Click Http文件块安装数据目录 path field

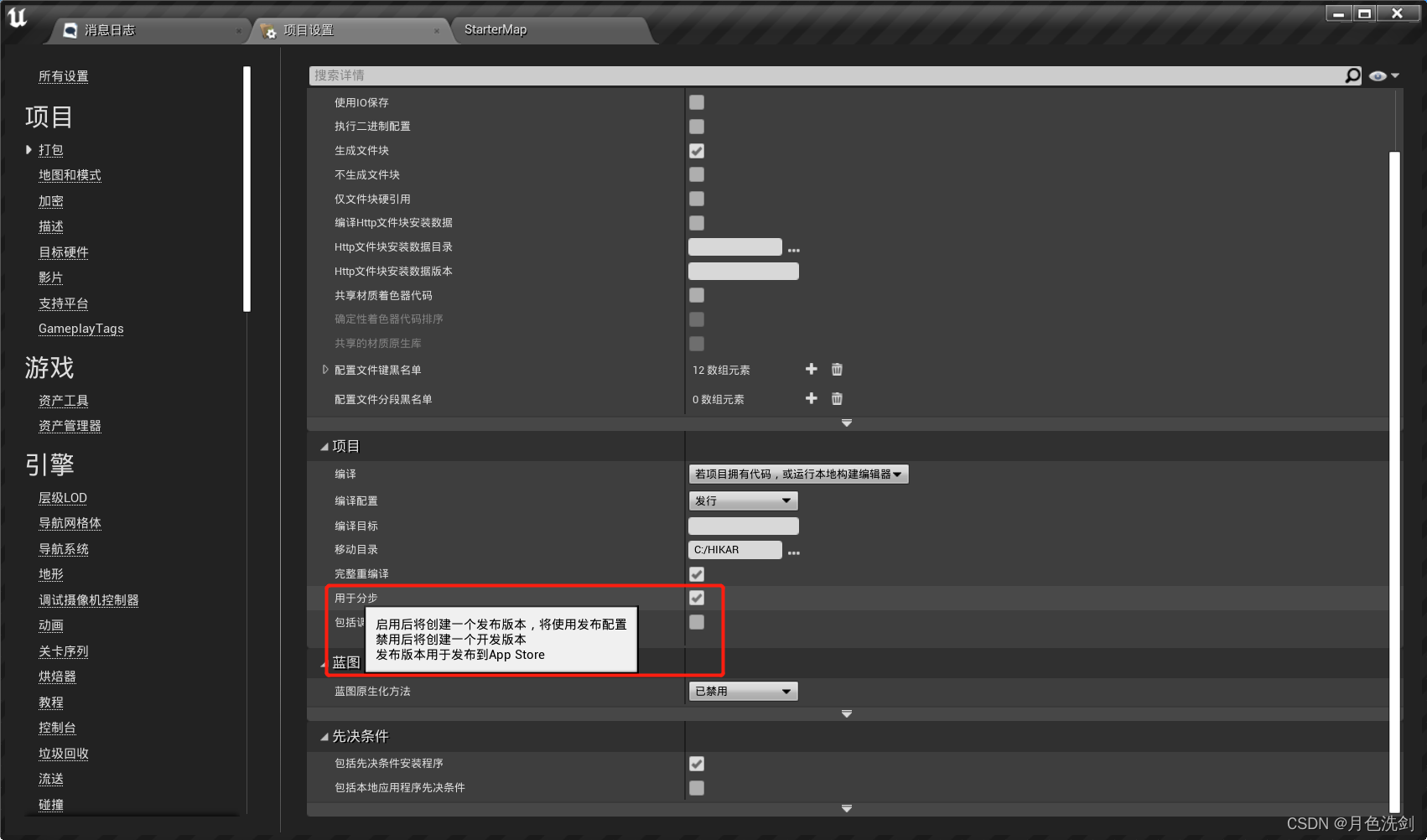pyautogui.click(x=735, y=247)
